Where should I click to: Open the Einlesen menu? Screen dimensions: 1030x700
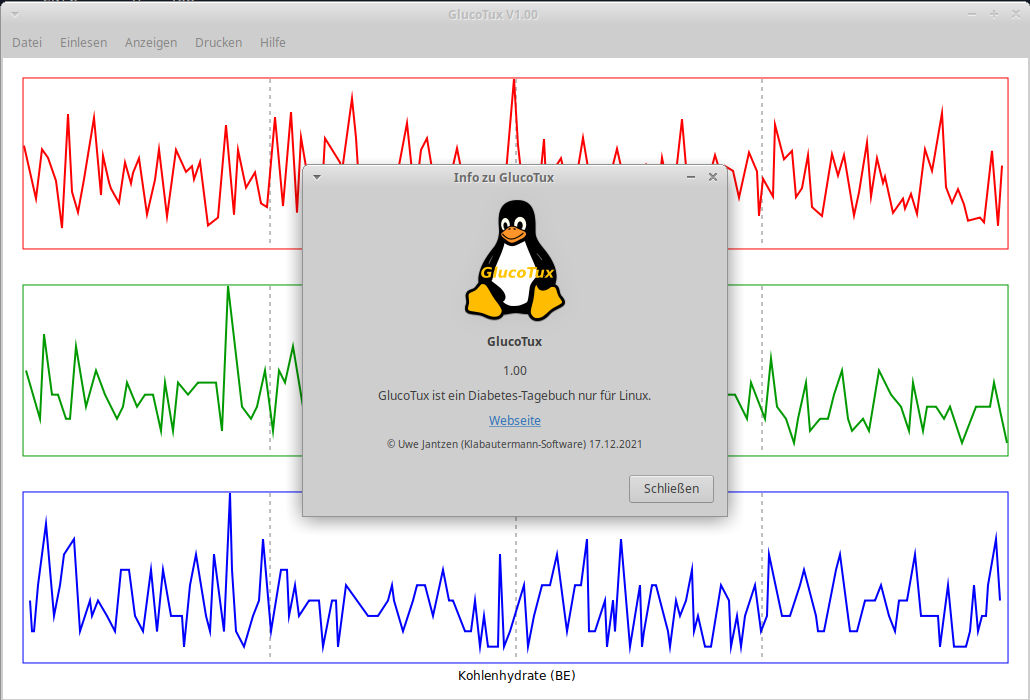[x=83, y=43]
